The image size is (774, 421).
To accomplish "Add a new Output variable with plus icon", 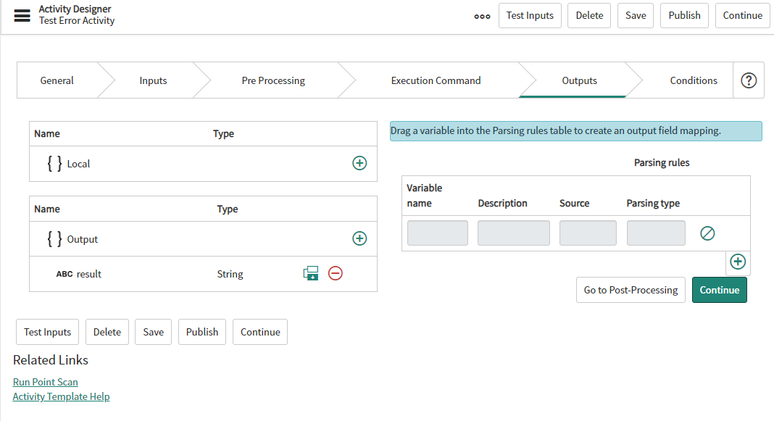I will click(359, 238).
